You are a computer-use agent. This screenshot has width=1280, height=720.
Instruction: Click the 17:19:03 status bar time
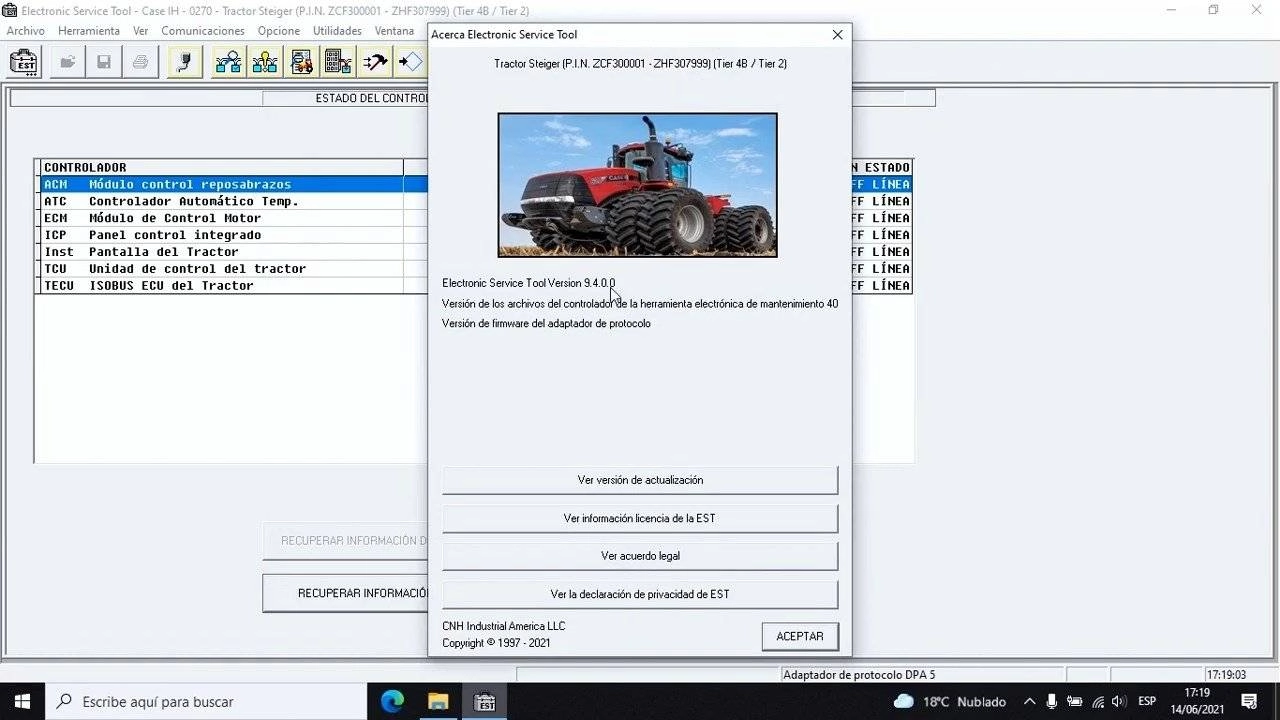(x=1226, y=675)
